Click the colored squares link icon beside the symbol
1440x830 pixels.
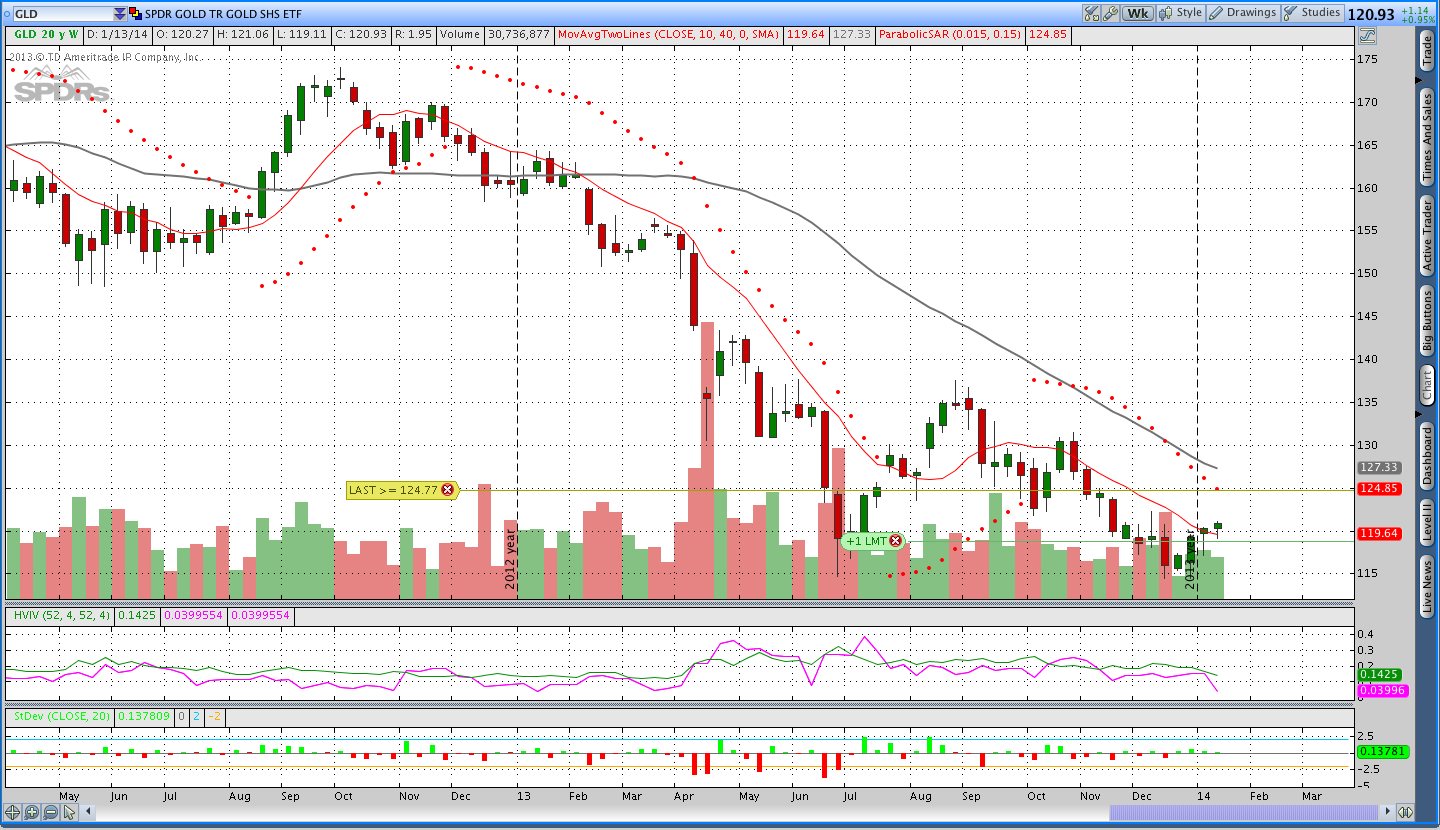pyautogui.click(x=135, y=14)
